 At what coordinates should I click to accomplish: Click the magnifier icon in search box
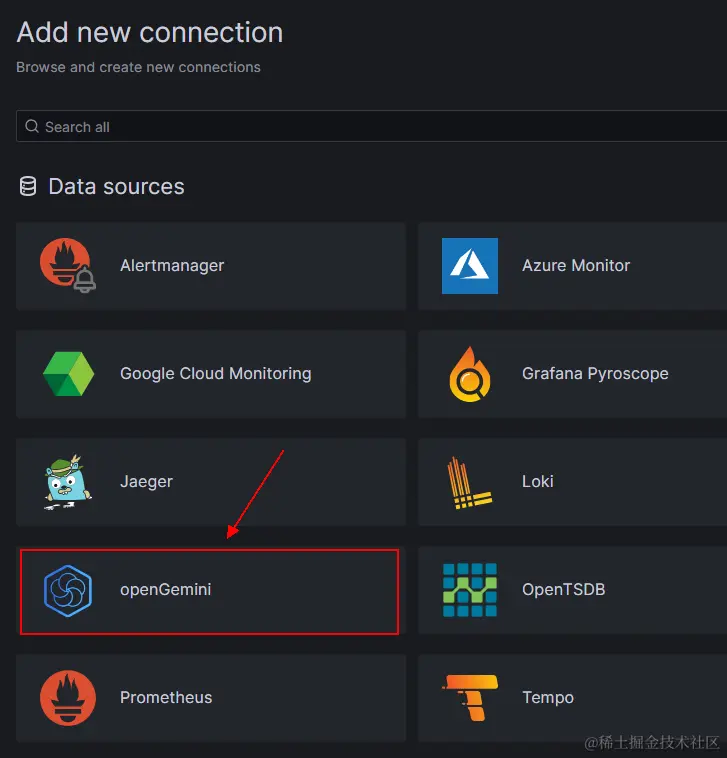pyautogui.click(x=32, y=126)
